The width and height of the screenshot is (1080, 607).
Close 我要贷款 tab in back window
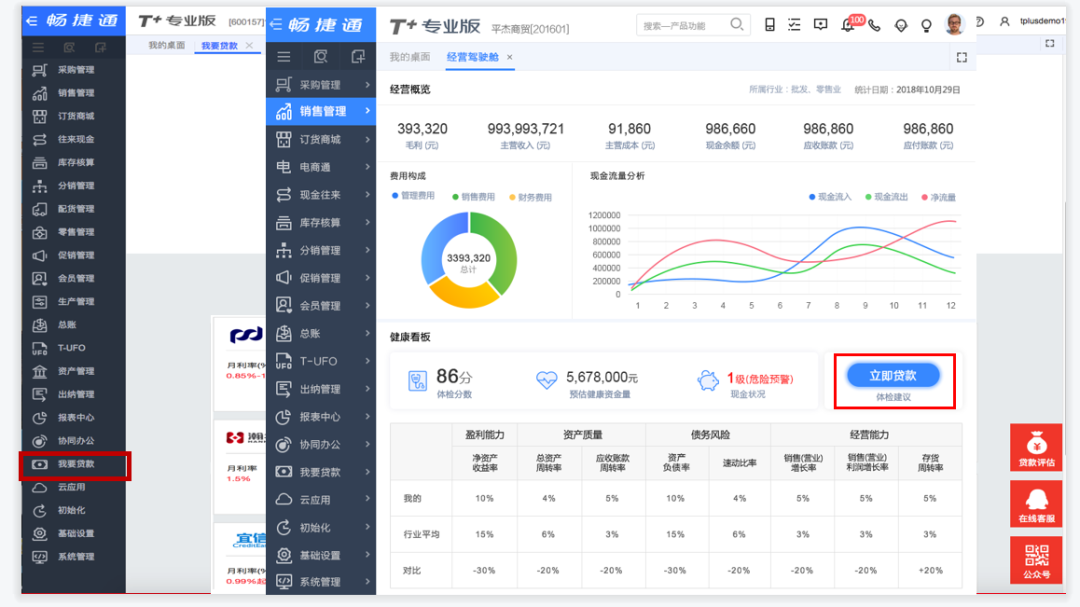tap(249, 45)
